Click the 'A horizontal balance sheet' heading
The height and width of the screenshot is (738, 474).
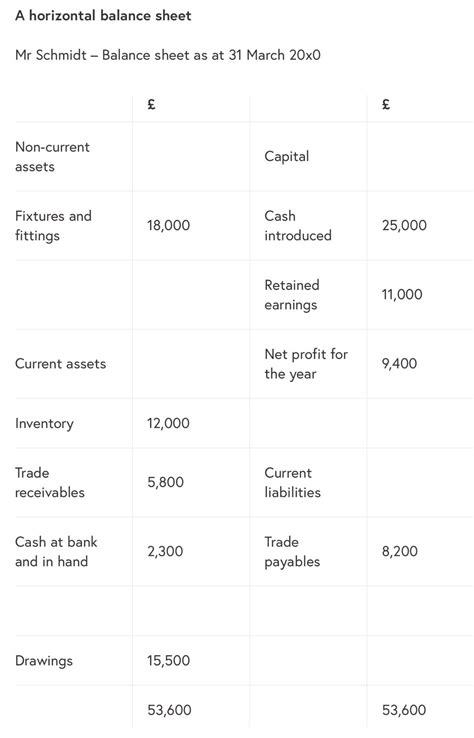coord(103,16)
